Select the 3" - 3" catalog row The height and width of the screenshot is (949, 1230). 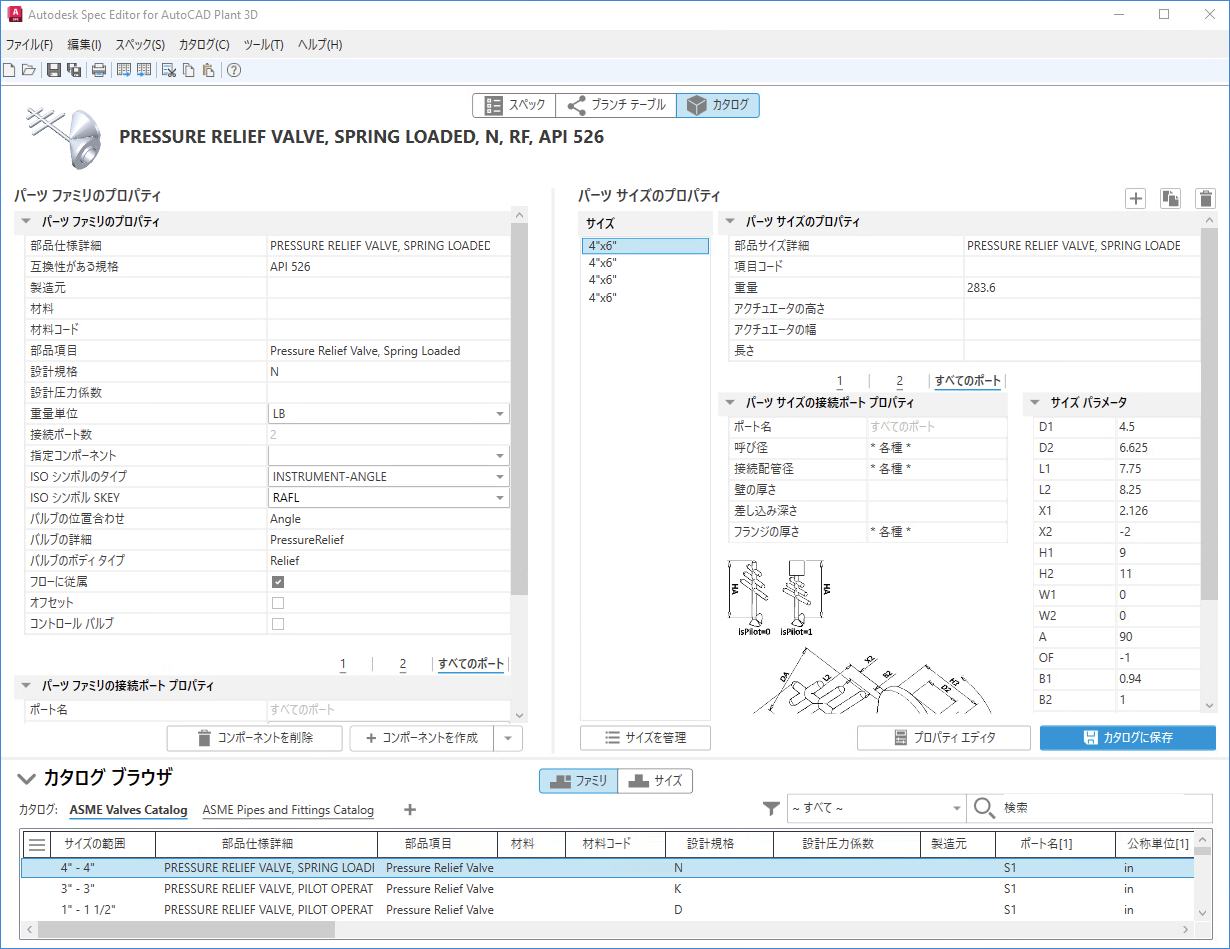pos(607,889)
